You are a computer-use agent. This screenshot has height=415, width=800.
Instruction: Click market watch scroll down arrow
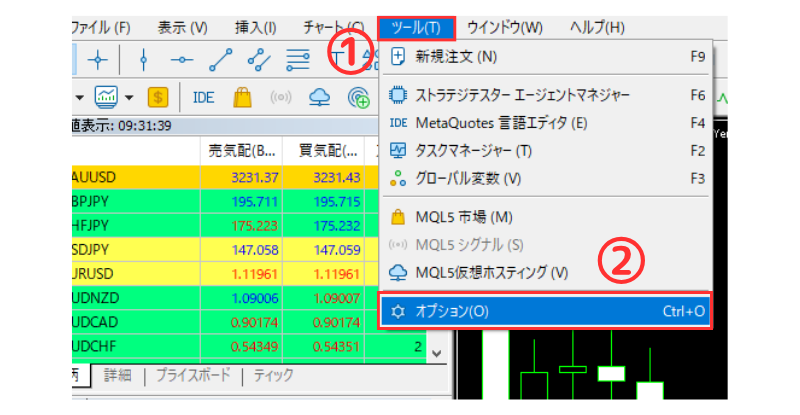(x=437, y=353)
